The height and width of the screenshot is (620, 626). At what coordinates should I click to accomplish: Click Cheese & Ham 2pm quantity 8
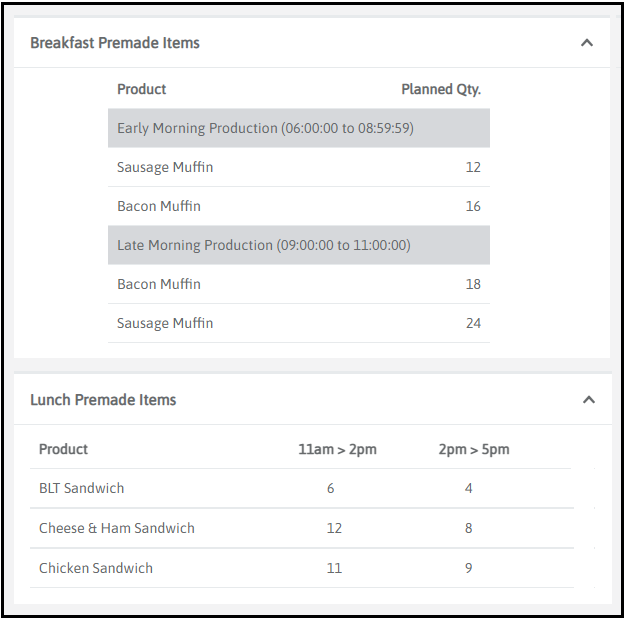click(468, 528)
